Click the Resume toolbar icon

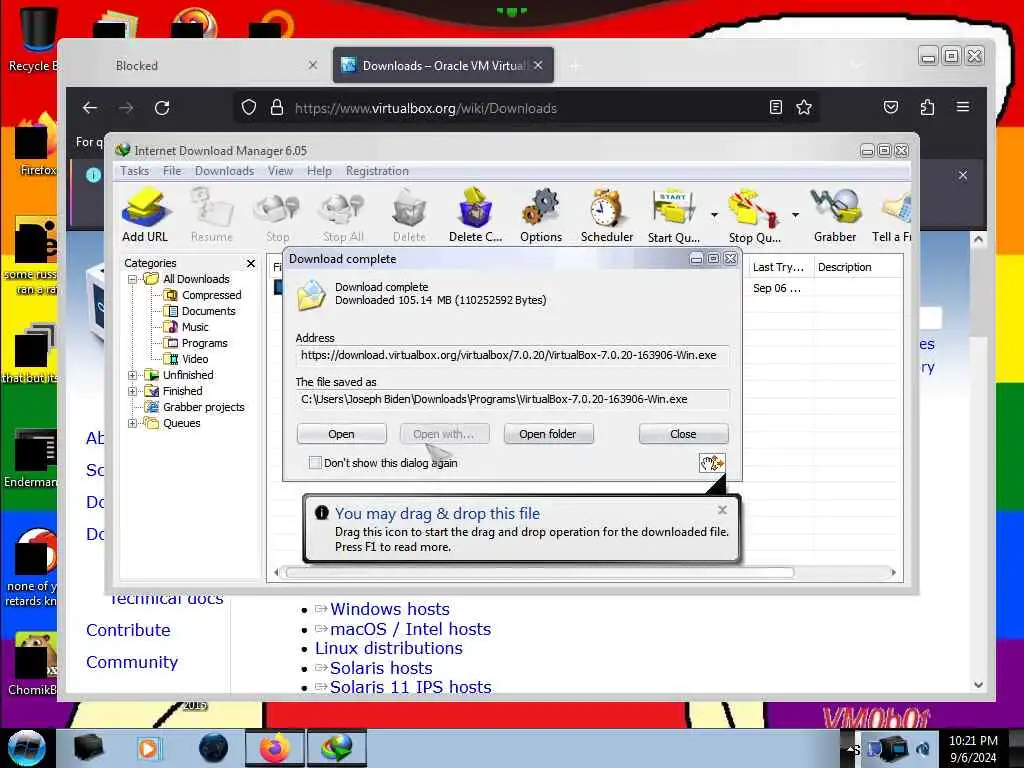pos(212,215)
